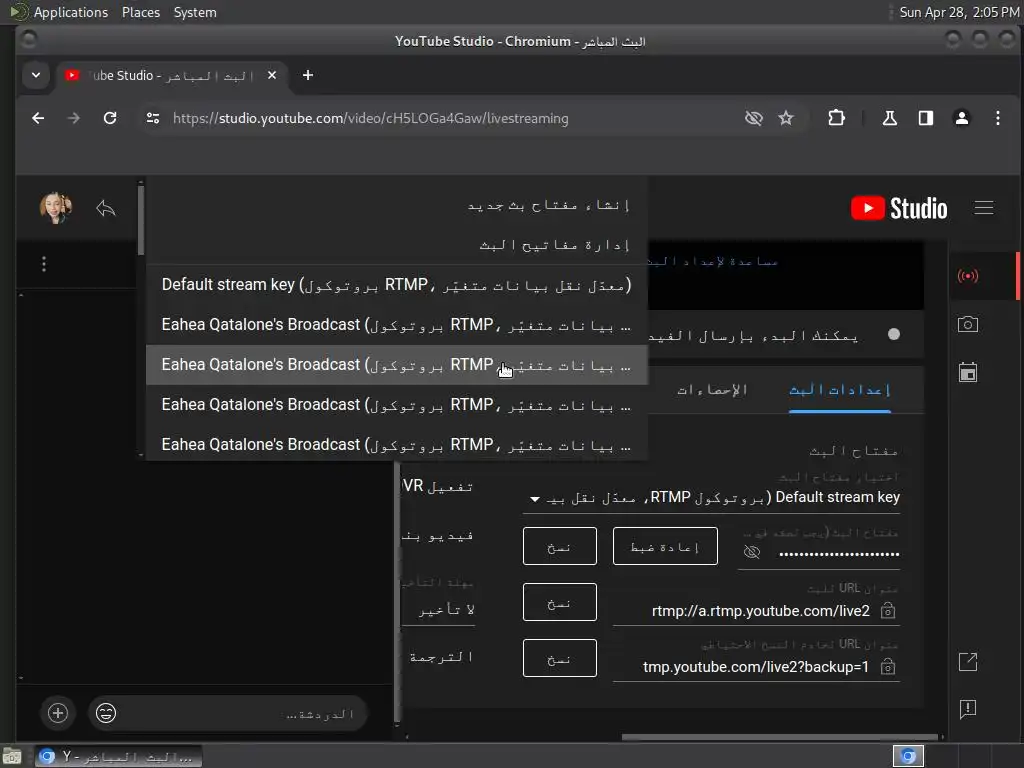The image size is (1024, 768).
Task: Open the Studio hamburger menu
Action: pyautogui.click(x=984, y=208)
